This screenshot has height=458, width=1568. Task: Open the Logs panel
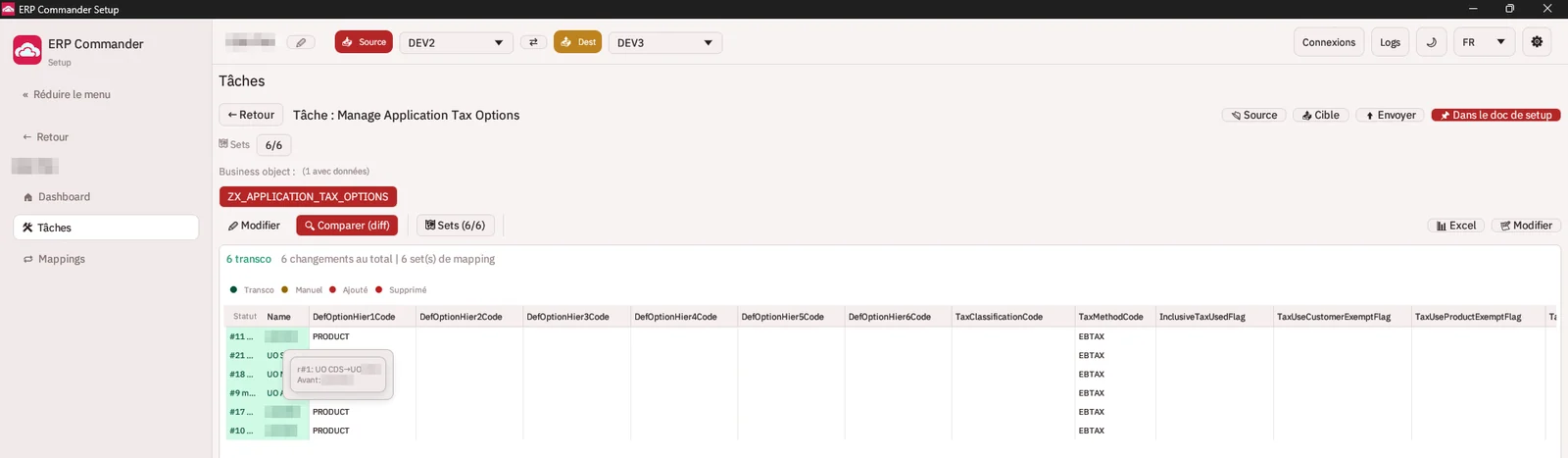point(1390,42)
